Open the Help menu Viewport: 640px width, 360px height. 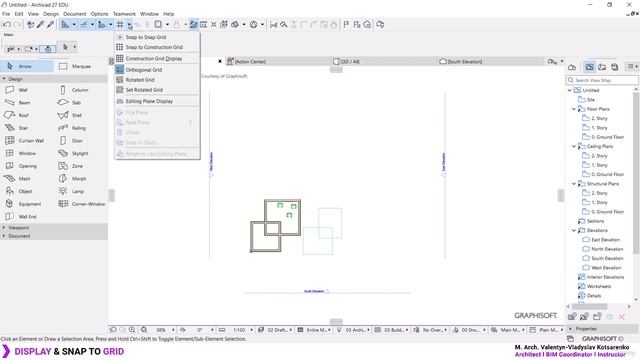[x=168, y=14]
